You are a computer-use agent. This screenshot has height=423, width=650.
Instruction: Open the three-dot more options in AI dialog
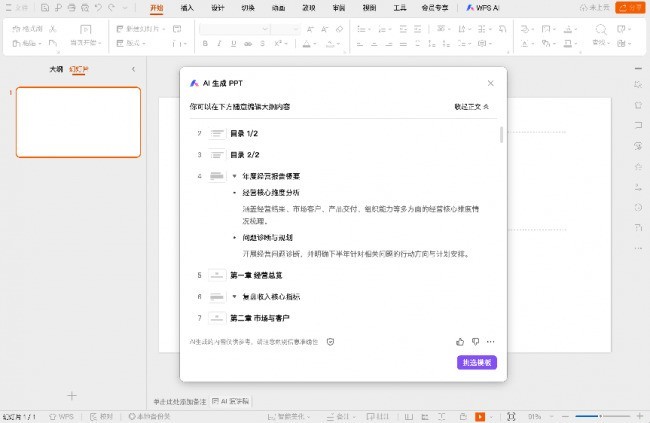pyautogui.click(x=491, y=342)
